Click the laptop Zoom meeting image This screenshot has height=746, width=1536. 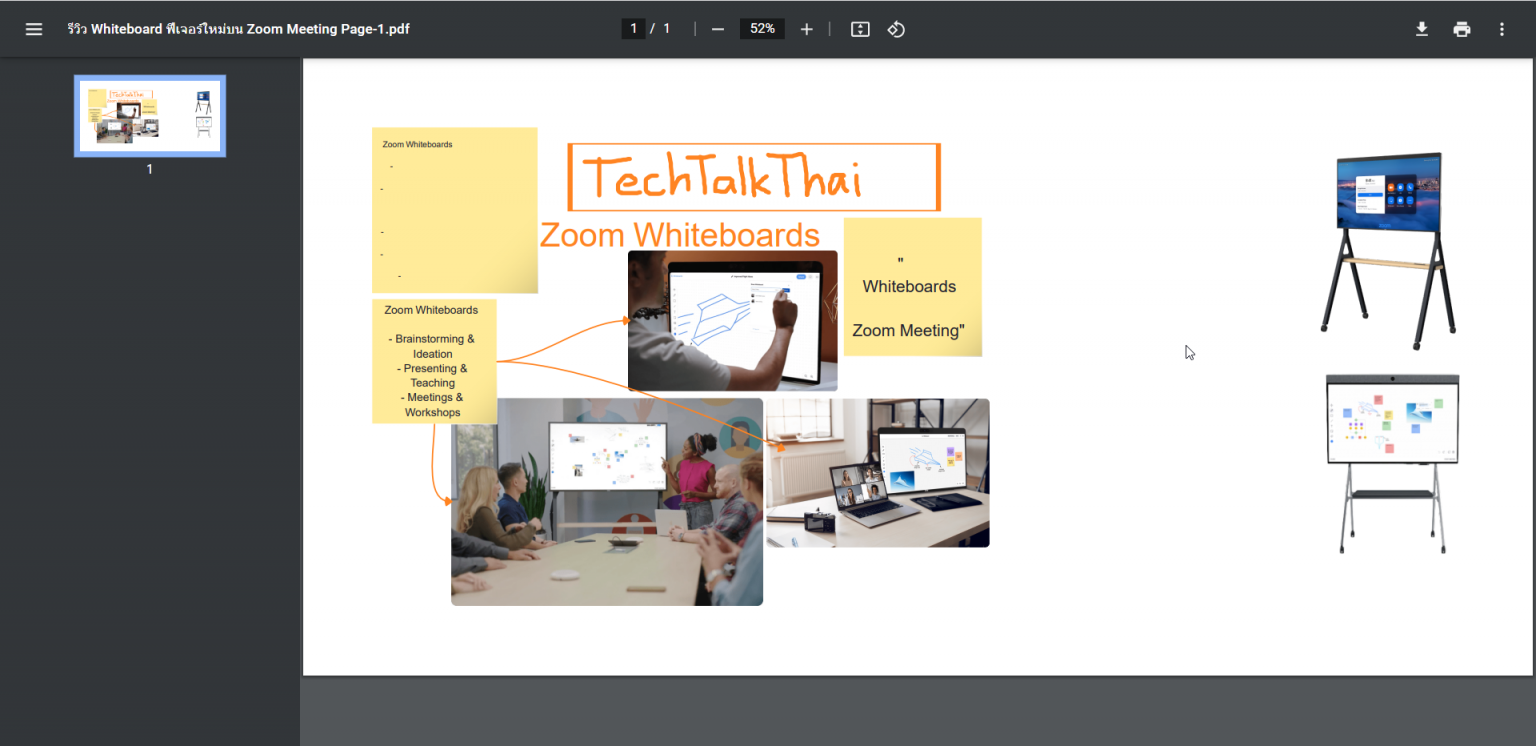(876, 472)
